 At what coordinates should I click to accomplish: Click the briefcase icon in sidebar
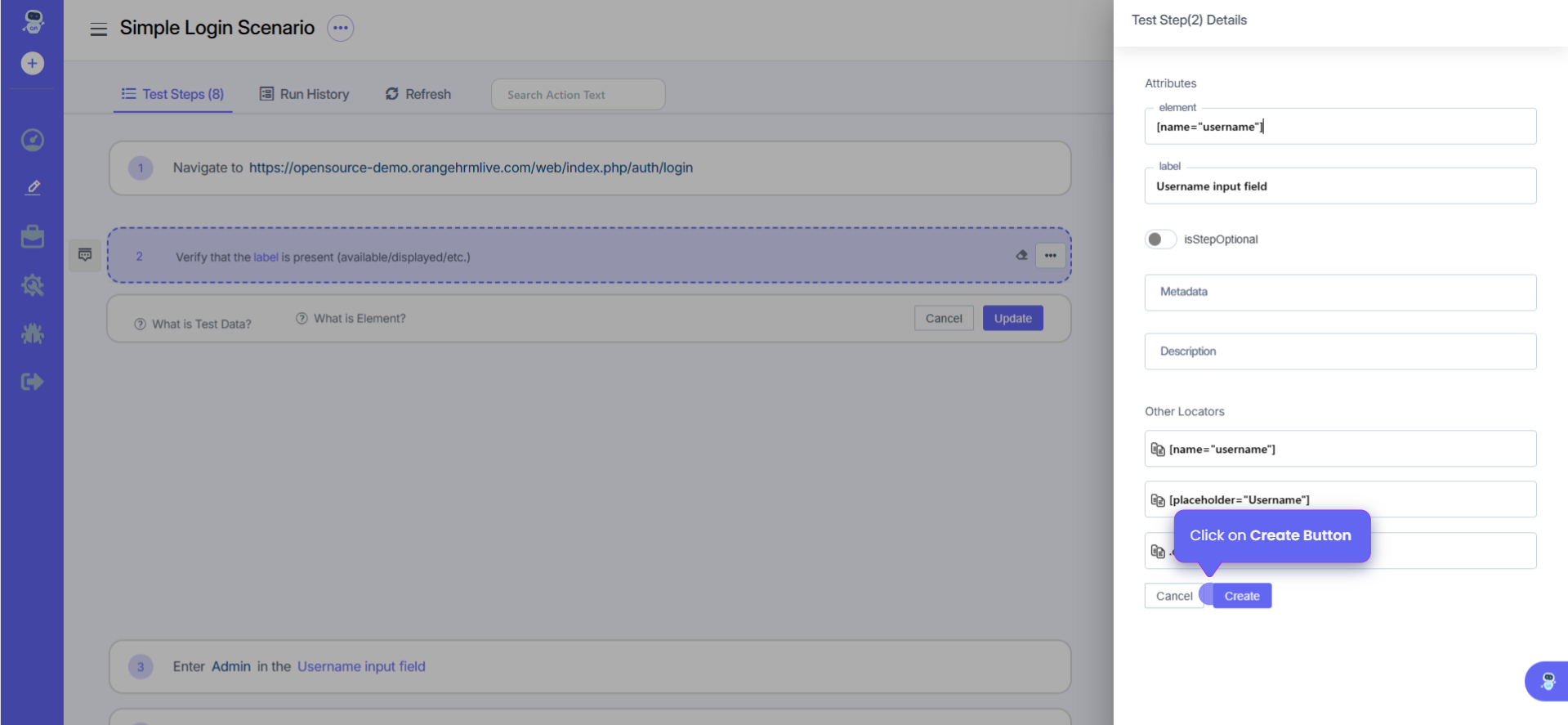tap(33, 237)
